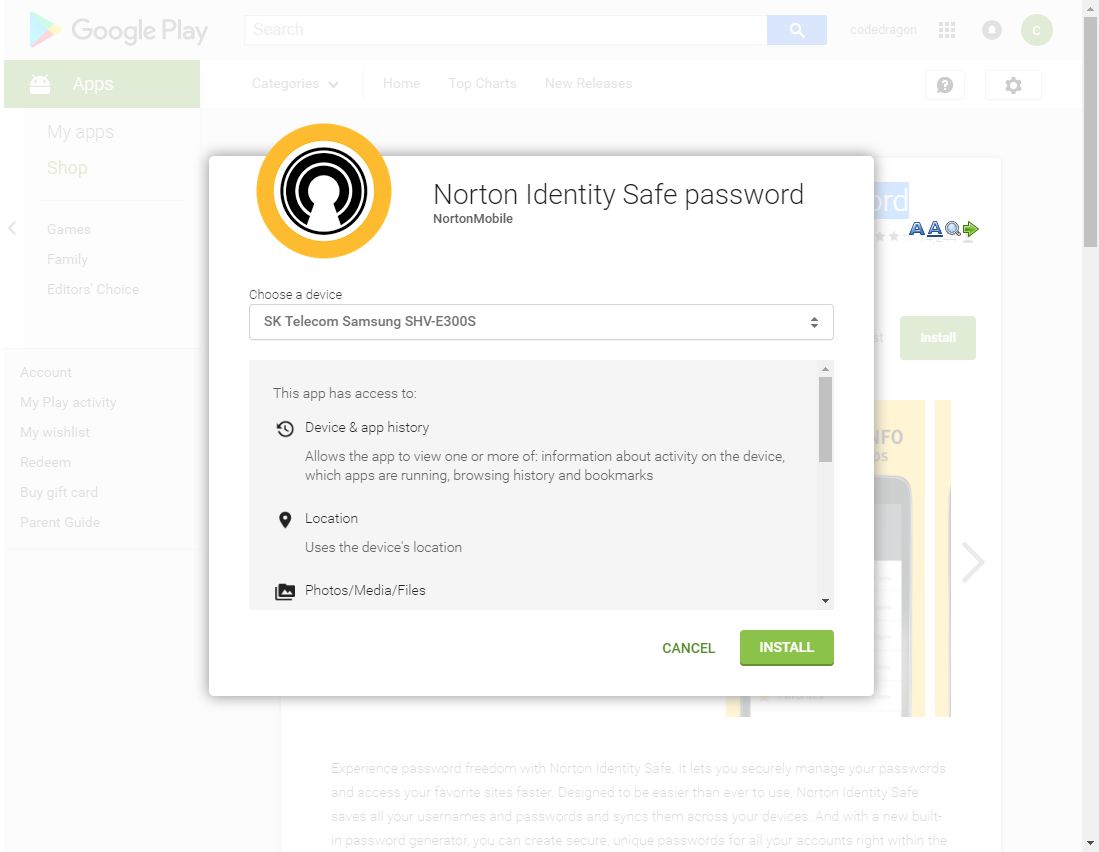Click the Photos/Media/Files icon
The height and width of the screenshot is (852, 1099).
coord(285,591)
